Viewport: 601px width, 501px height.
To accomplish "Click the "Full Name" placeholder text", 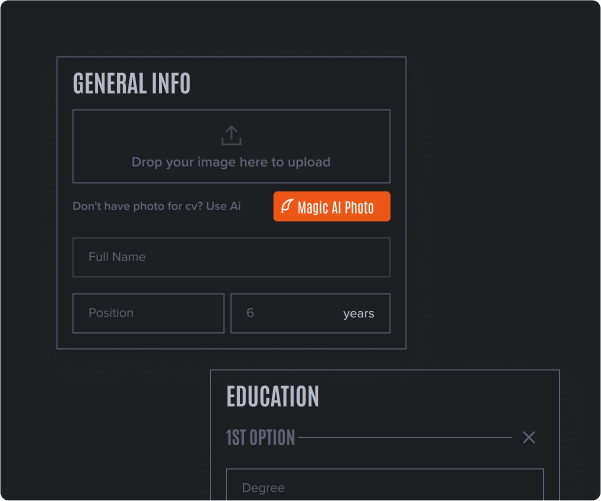I will click(117, 257).
